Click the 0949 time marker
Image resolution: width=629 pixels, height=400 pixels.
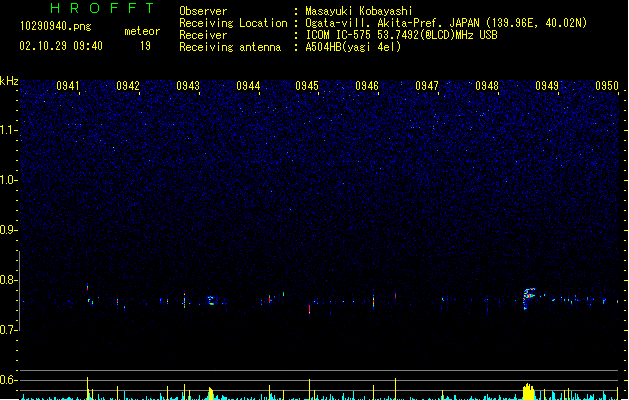[547, 86]
